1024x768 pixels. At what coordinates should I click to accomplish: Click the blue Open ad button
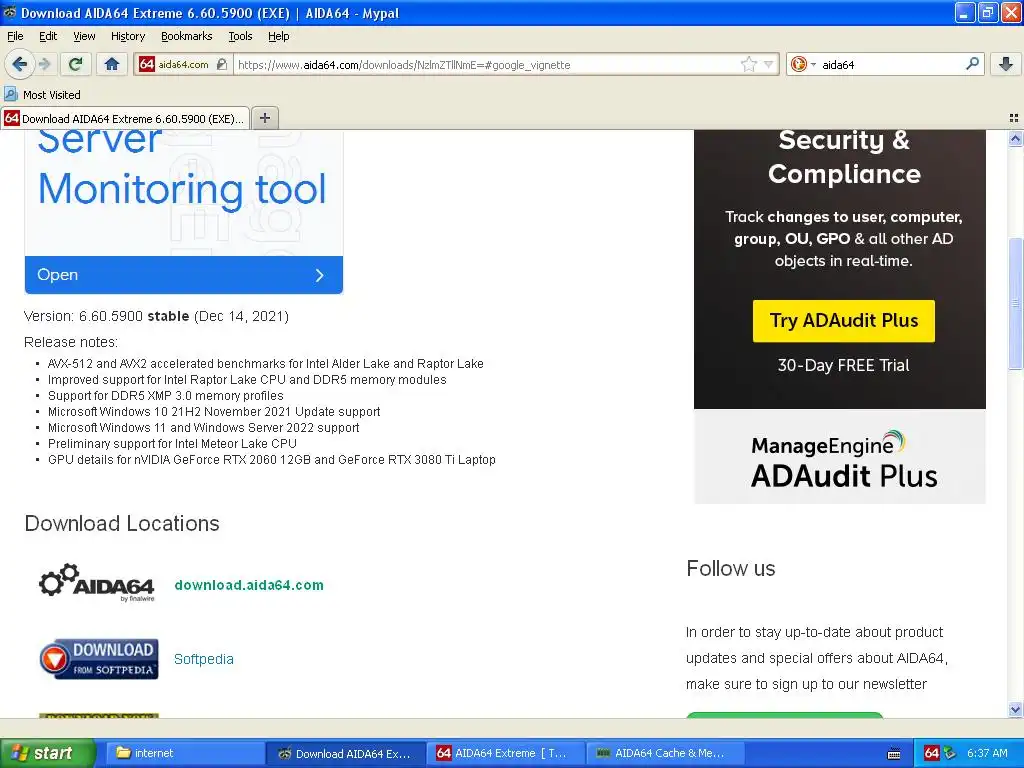[x=184, y=275]
